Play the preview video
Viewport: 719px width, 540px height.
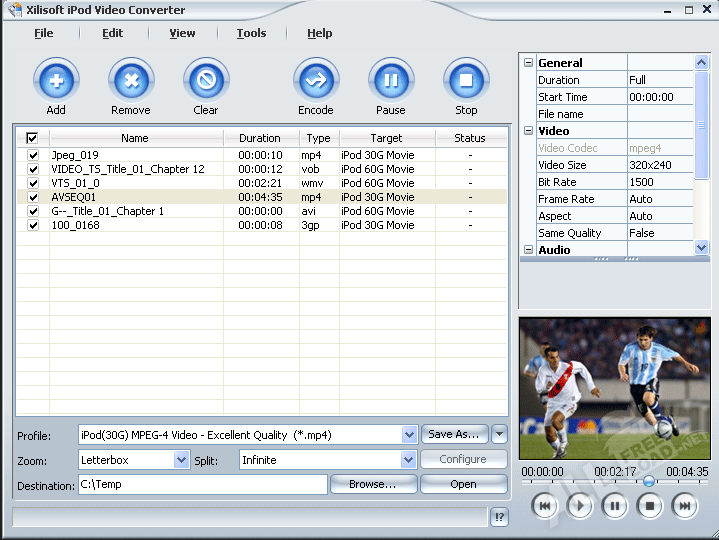coord(580,506)
